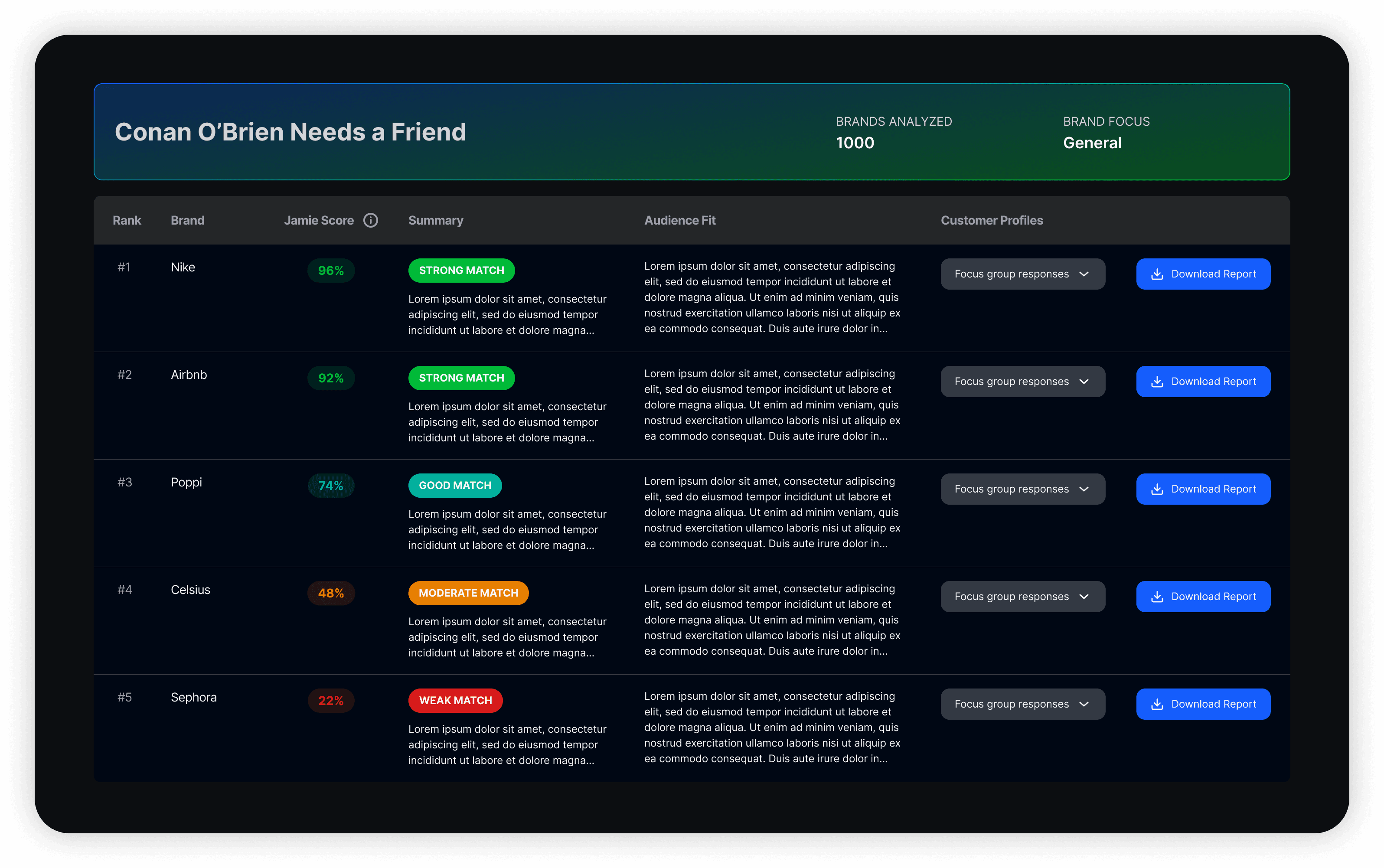The width and height of the screenshot is (1384, 868).
Task: Click the 96% Jamie Score pill
Action: coord(331,271)
